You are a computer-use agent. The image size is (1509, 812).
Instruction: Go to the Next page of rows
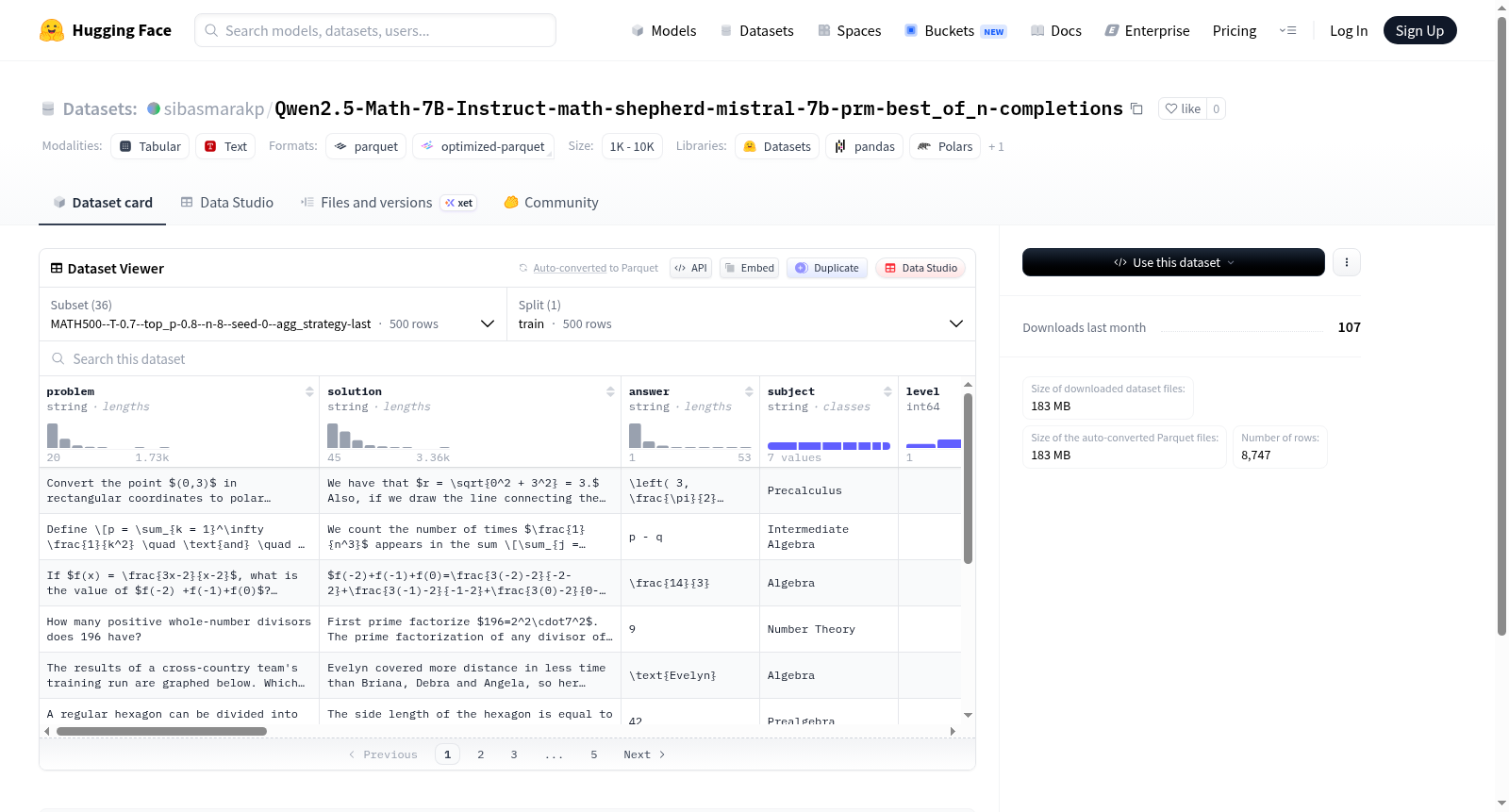tap(644, 754)
